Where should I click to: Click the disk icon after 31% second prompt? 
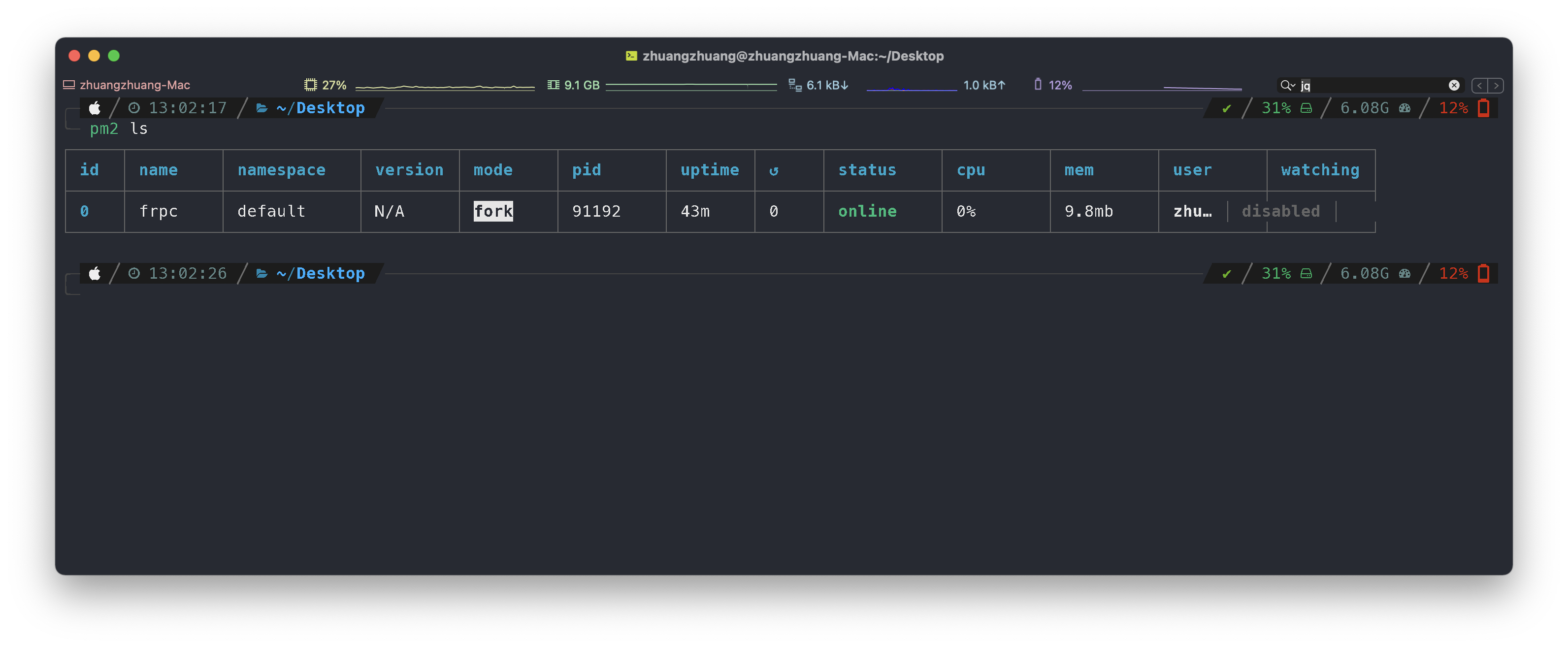click(x=1307, y=274)
